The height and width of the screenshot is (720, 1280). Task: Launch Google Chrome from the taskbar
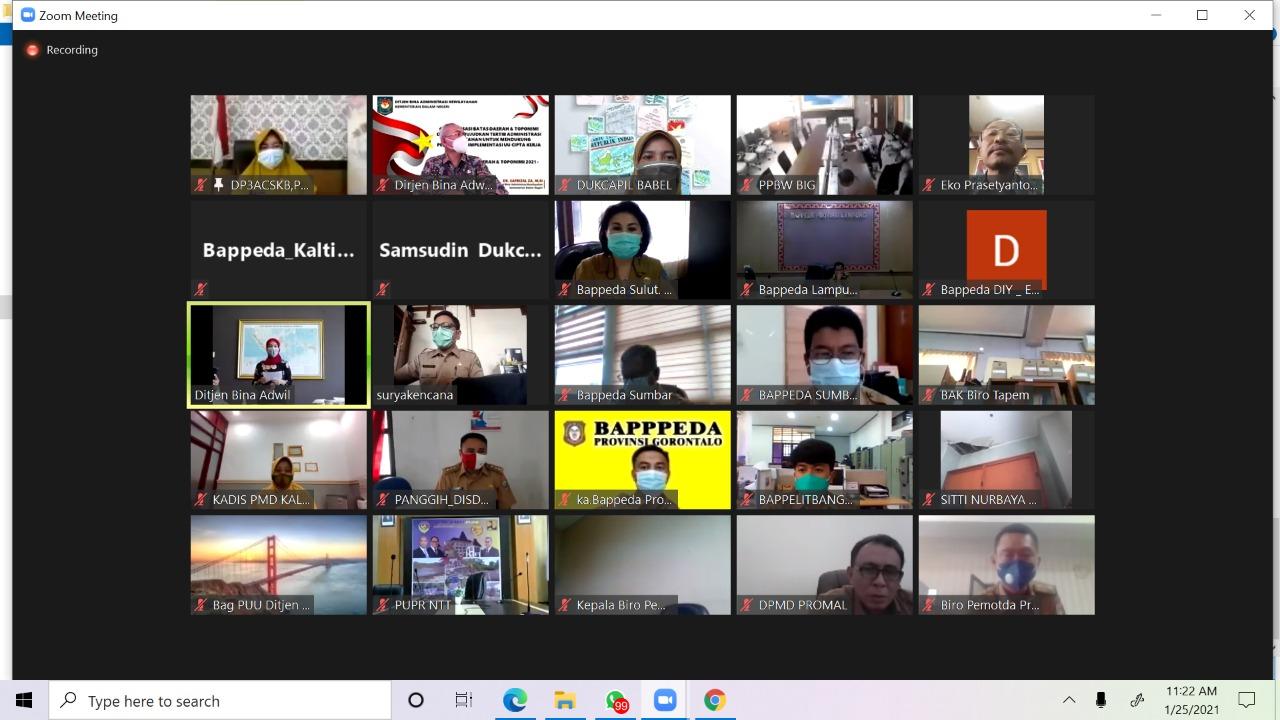[714, 701]
